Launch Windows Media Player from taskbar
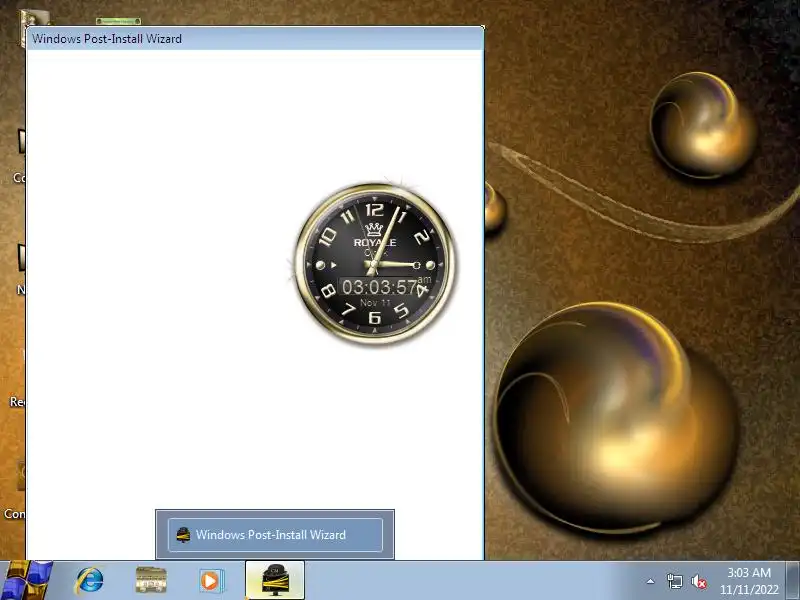This screenshot has width=800, height=600. (x=210, y=581)
